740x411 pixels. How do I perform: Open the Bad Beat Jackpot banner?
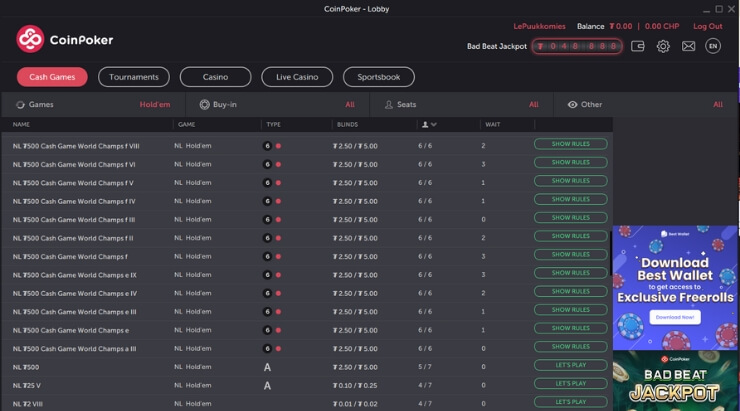pos(675,381)
